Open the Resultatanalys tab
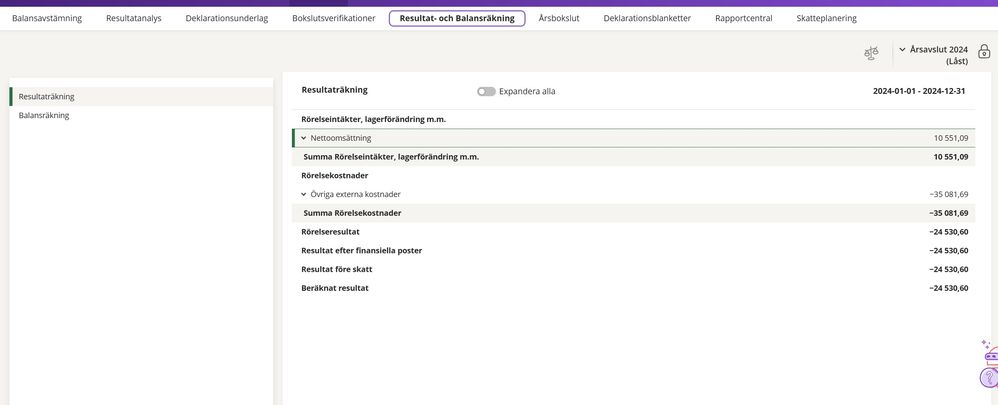The height and width of the screenshot is (405, 998). tap(134, 18)
